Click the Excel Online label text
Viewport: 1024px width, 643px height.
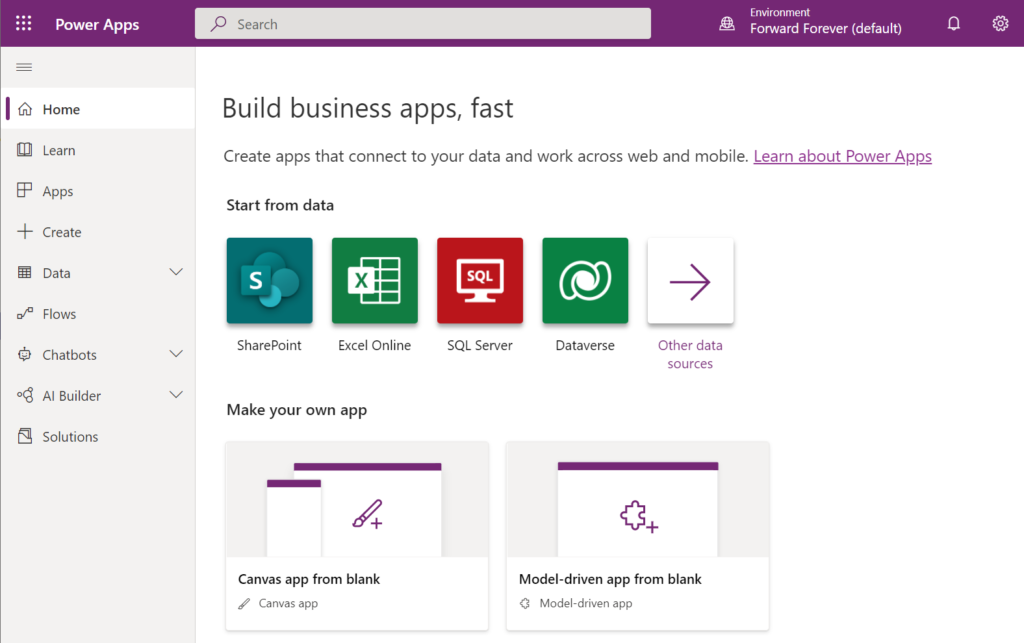point(374,345)
